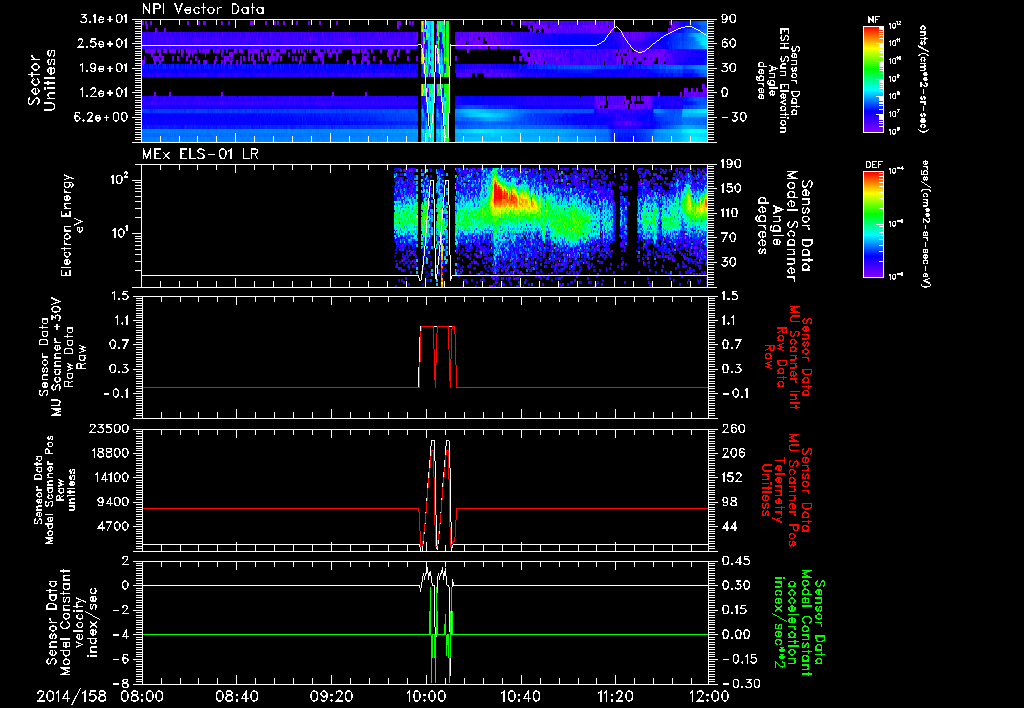Click the 44 telemetry tick value

728,526
